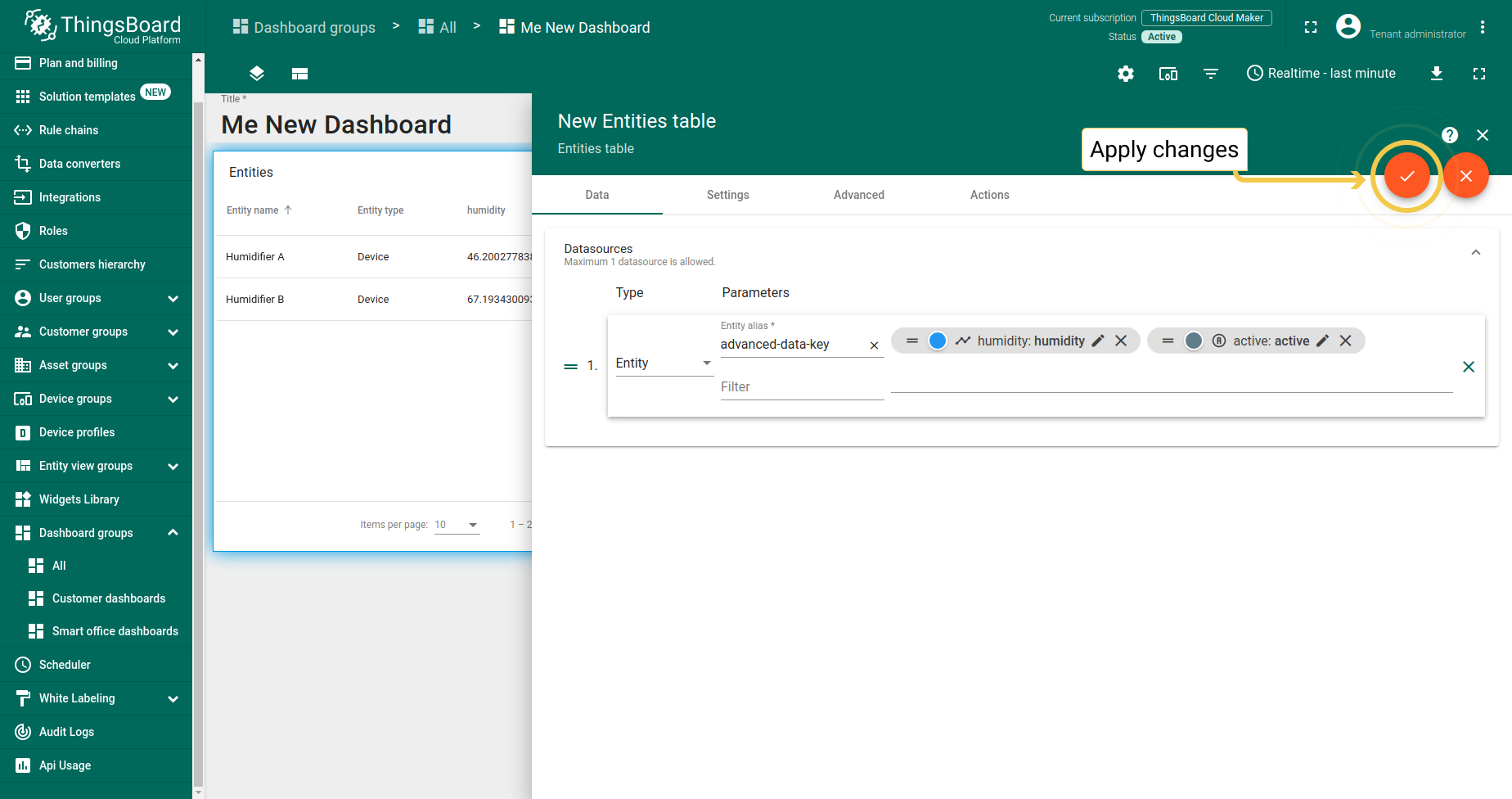Click the manage layouts layers icon
The height and width of the screenshot is (799, 1512).
click(x=257, y=74)
